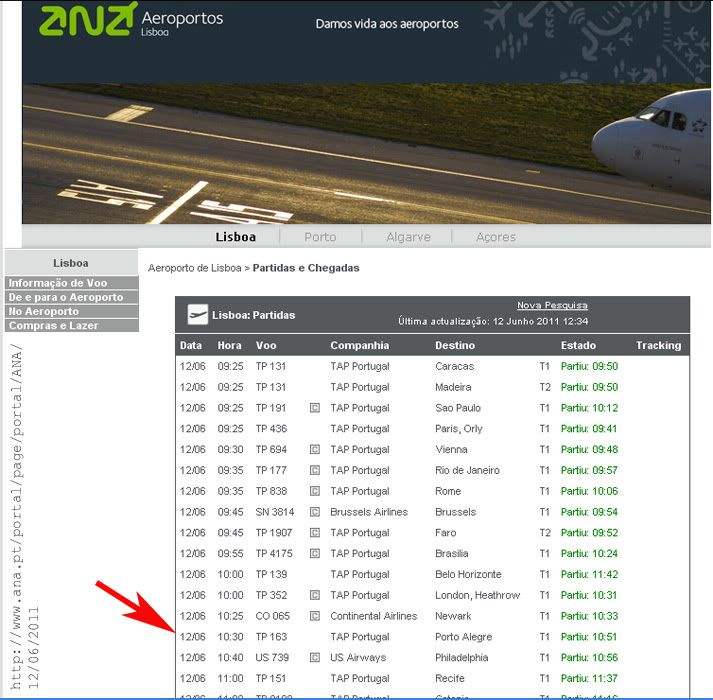The height and width of the screenshot is (700, 713).
Task: Click codeshare icon for flight TP 1907
Action: [x=315, y=533]
